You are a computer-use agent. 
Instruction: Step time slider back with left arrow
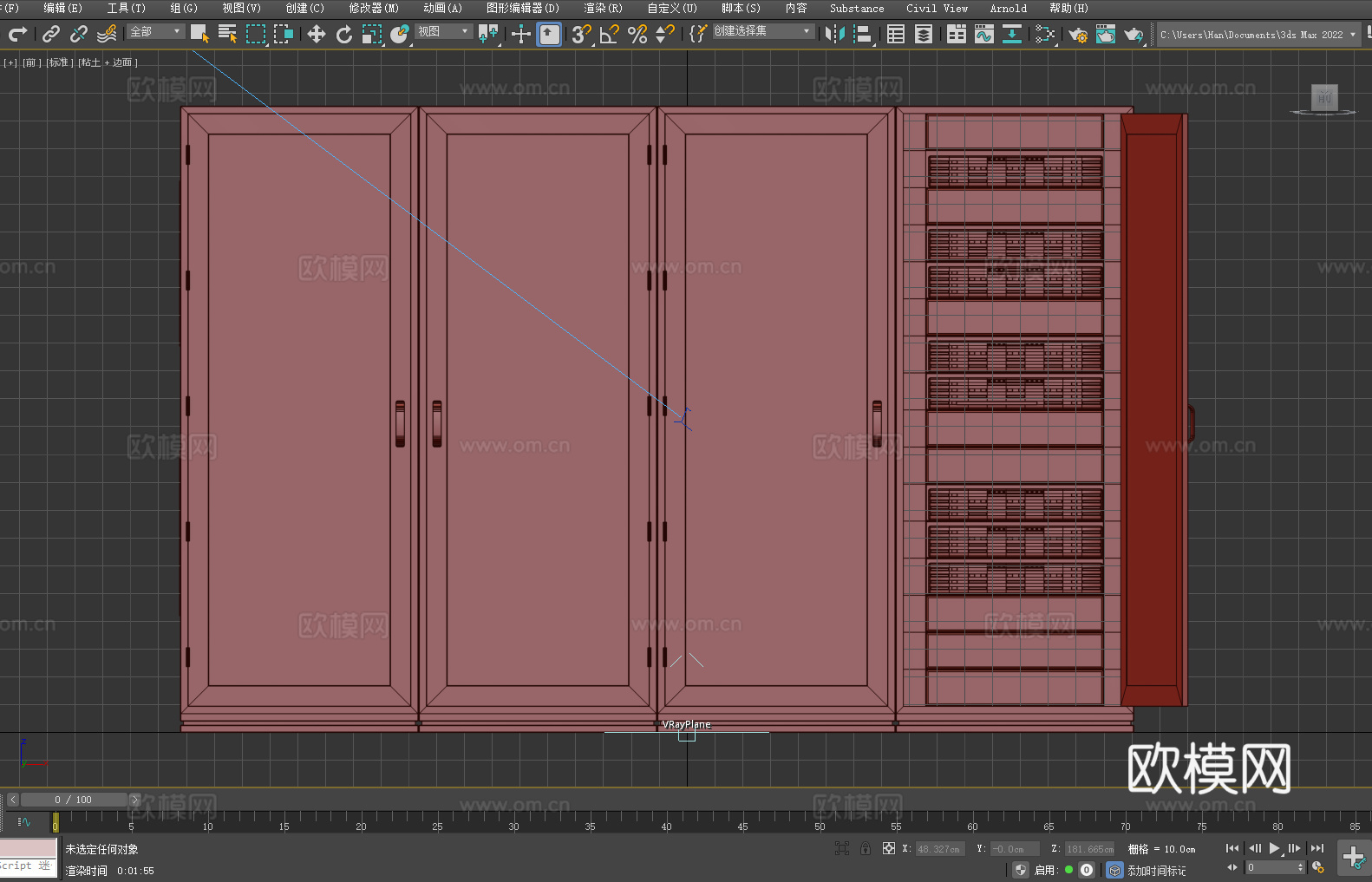click(x=12, y=800)
